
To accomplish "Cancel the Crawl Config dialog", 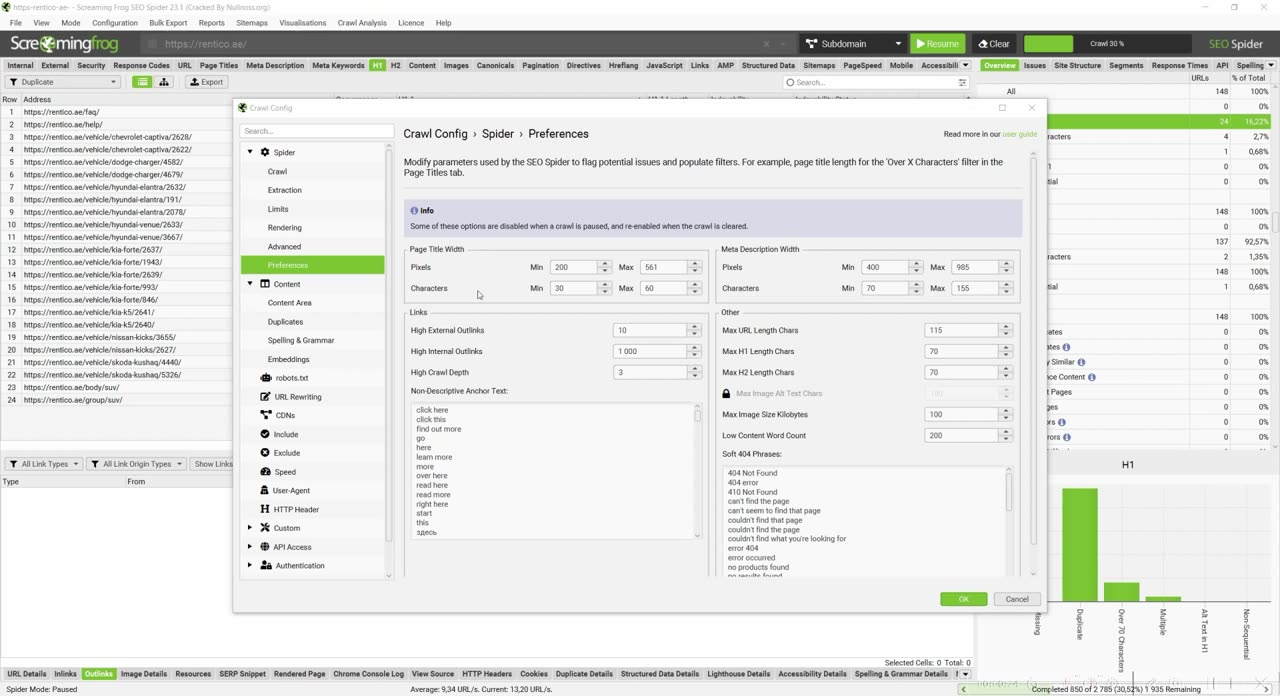I will coord(1016,599).
